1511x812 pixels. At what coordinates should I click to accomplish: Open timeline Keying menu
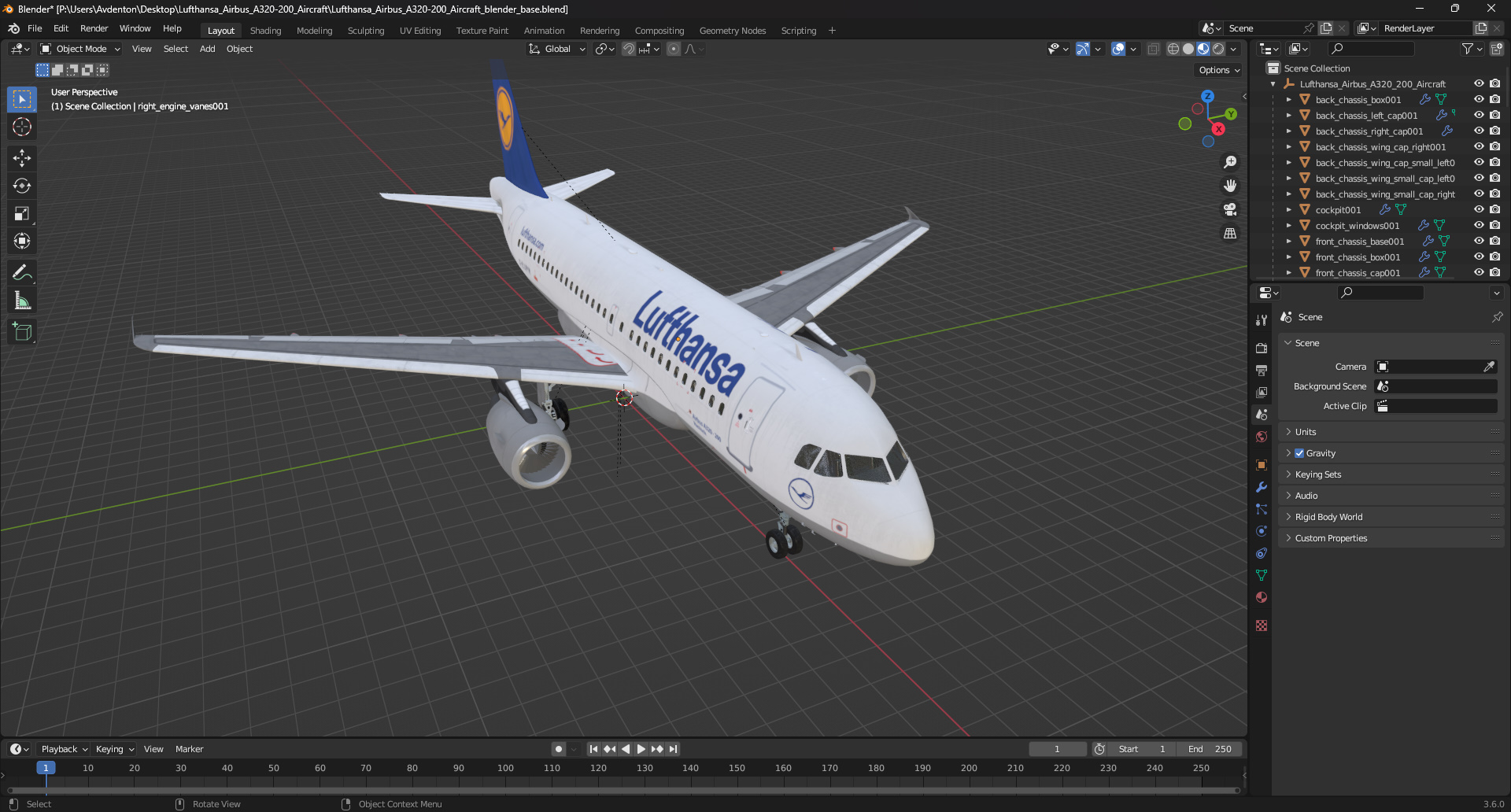pos(115,749)
